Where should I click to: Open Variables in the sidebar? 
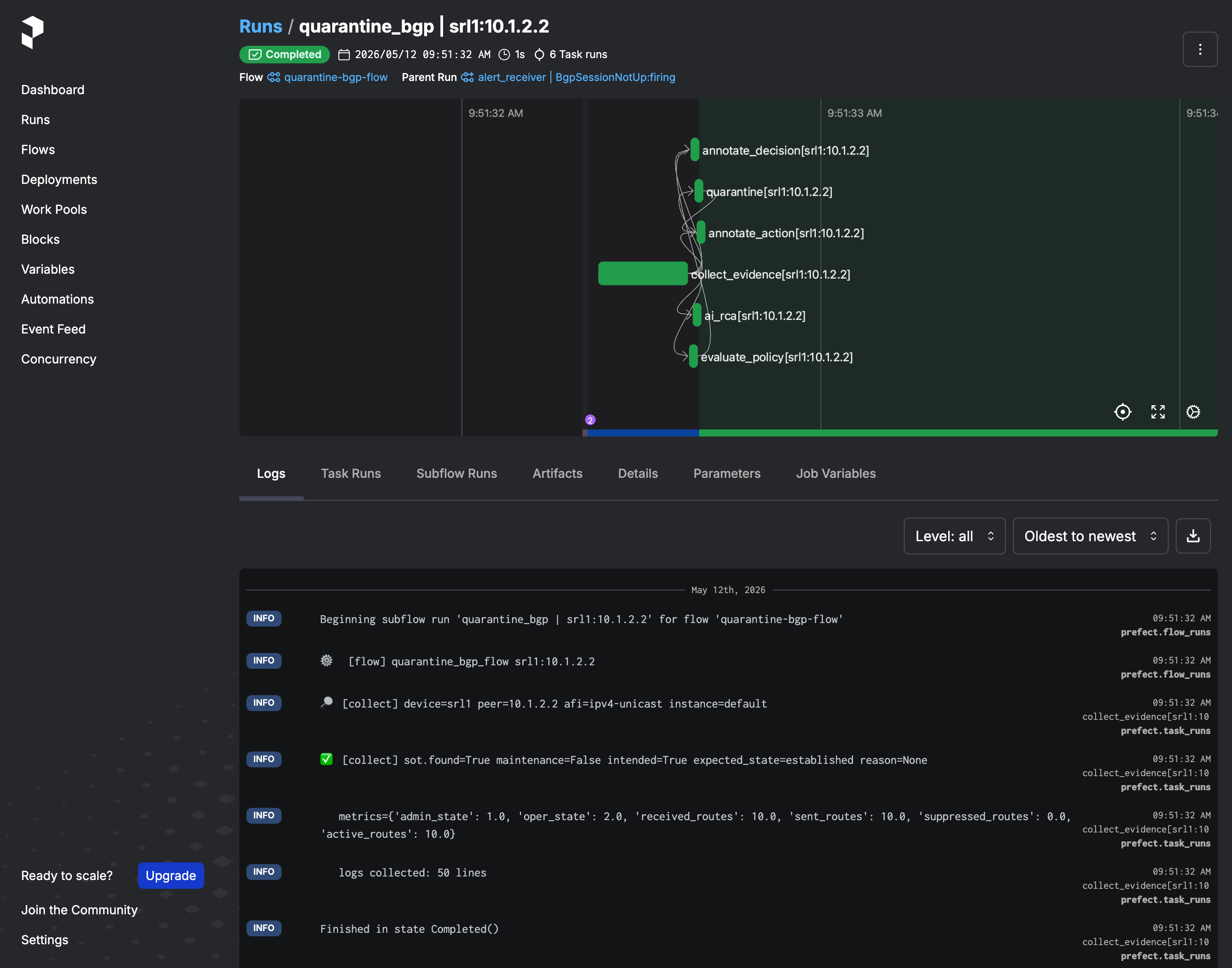pyautogui.click(x=48, y=269)
